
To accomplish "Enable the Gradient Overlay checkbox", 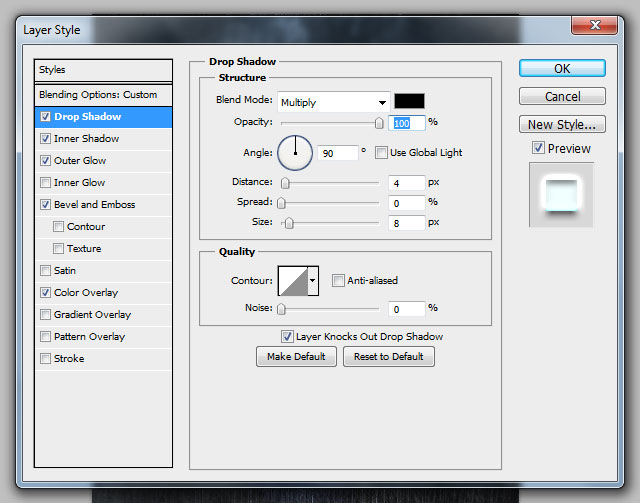I will point(45,315).
